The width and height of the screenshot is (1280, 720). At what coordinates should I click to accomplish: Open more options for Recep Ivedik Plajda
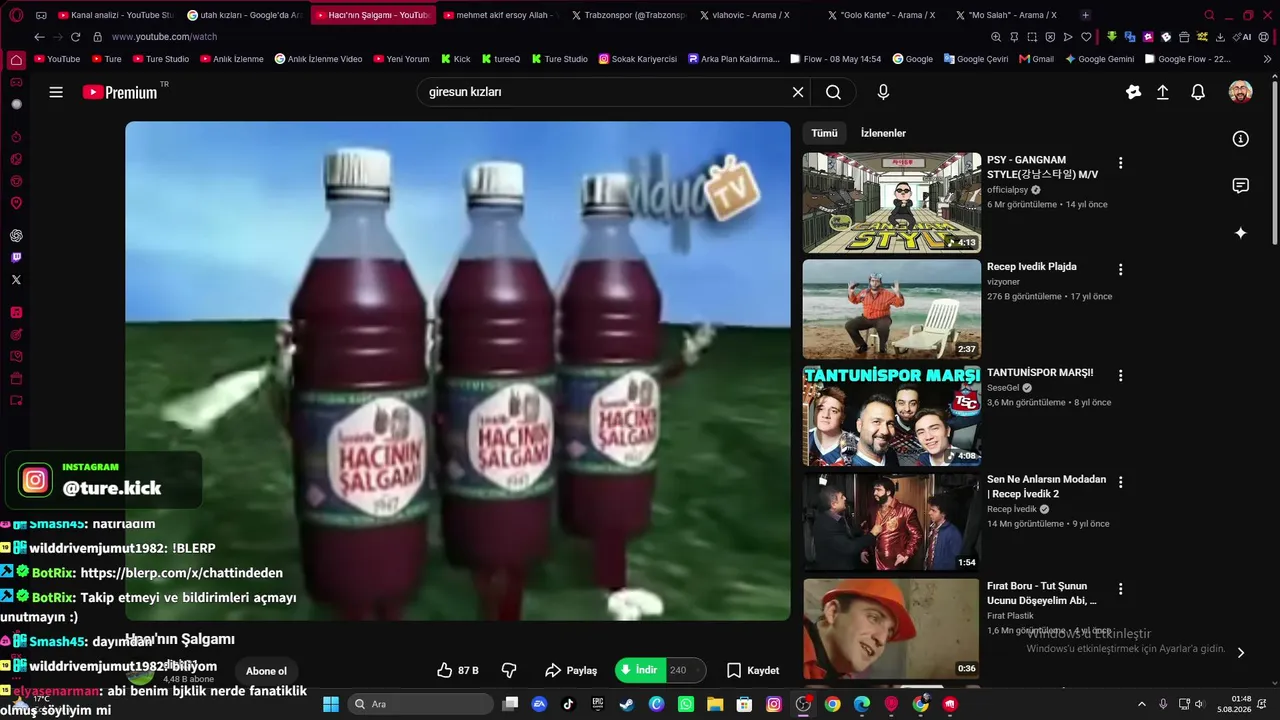coord(1120,270)
